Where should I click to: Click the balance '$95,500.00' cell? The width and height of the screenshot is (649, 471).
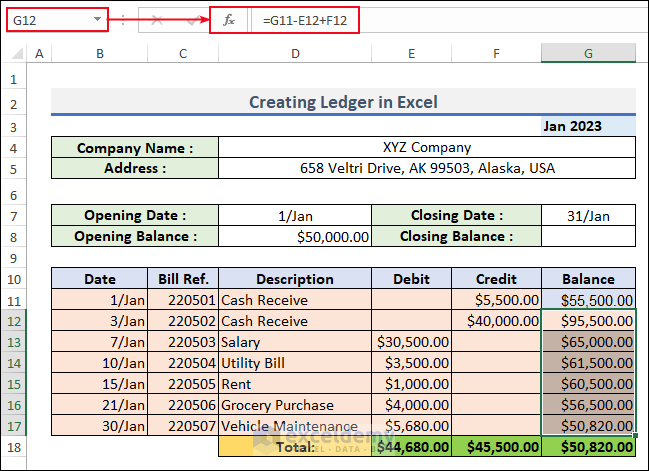click(588, 321)
